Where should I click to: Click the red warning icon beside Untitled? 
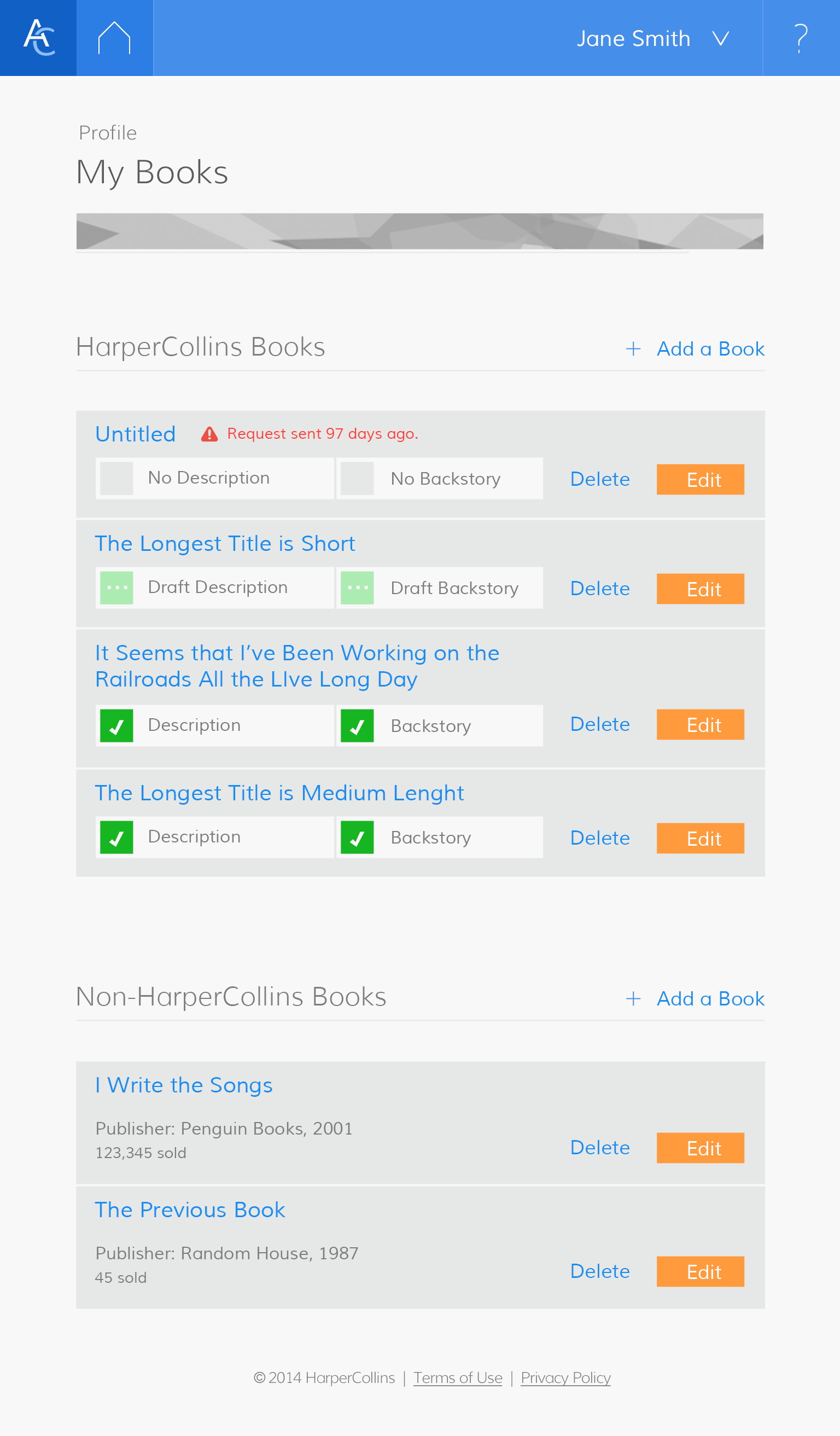209,434
